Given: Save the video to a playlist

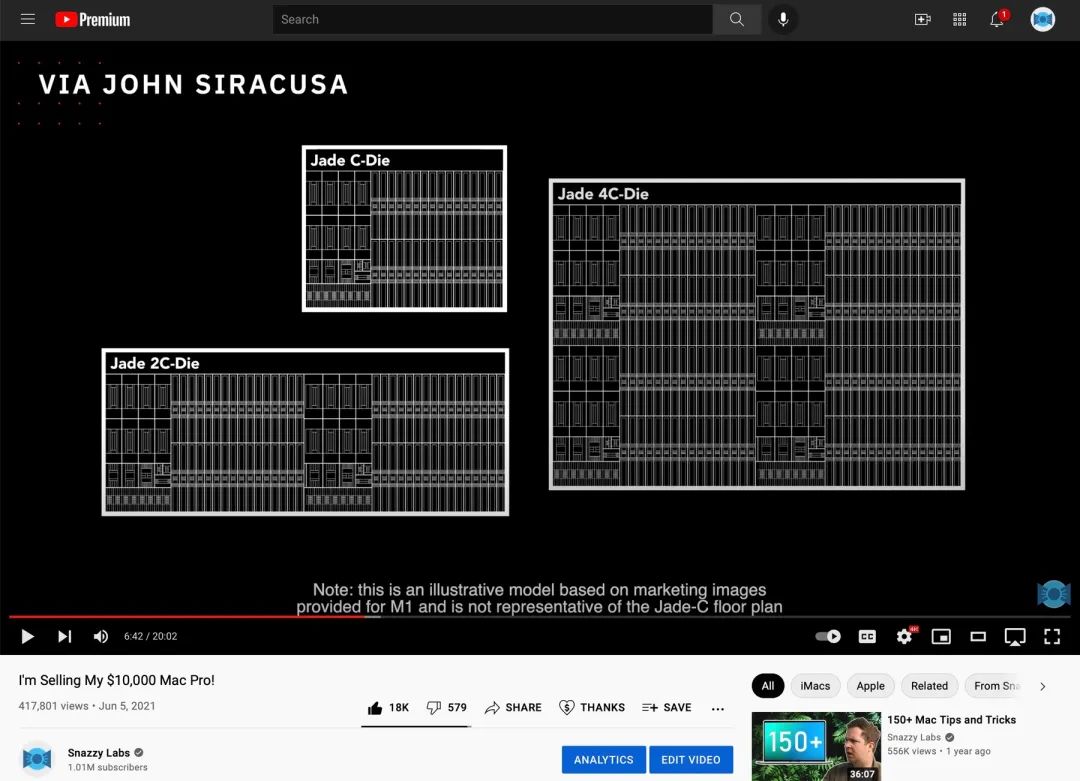Looking at the screenshot, I should 667,707.
